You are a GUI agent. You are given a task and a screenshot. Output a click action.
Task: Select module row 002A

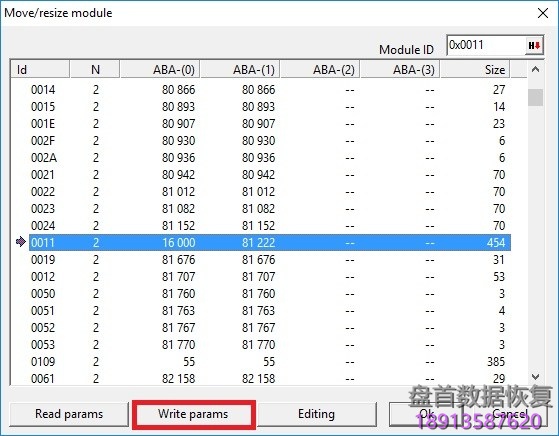(x=270, y=158)
